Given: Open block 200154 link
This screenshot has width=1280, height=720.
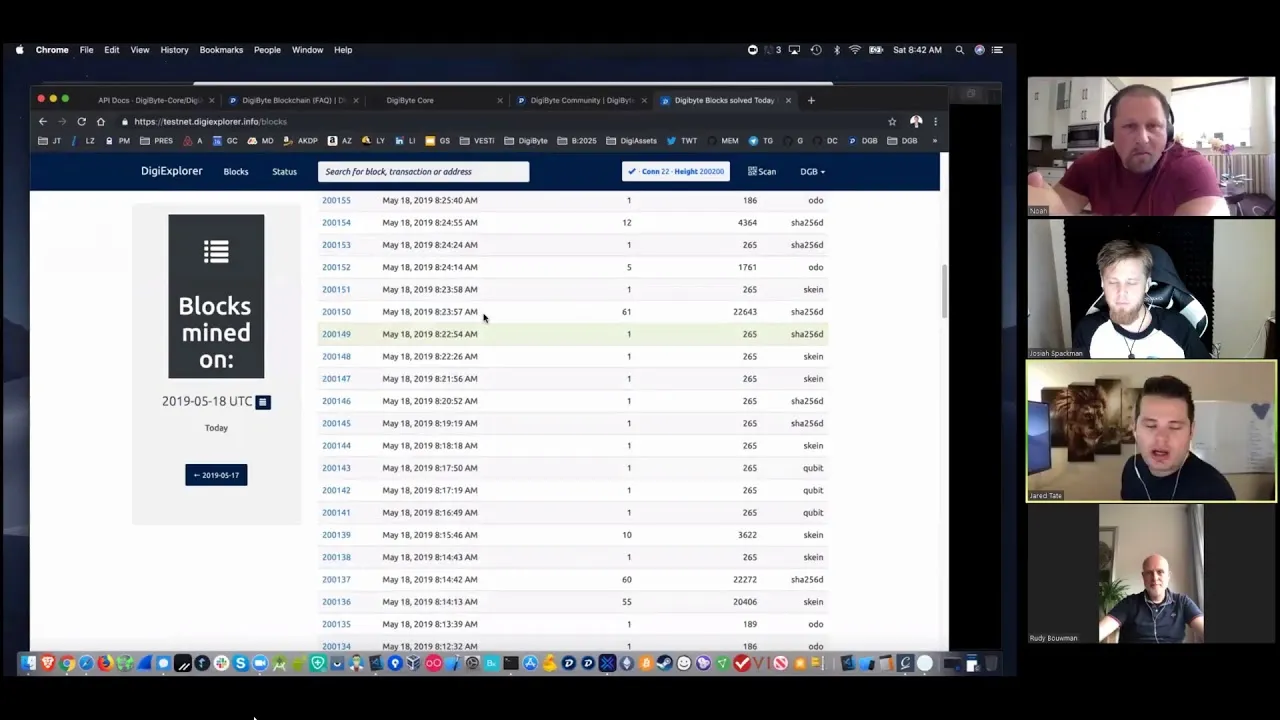Looking at the screenshot, I should click(x=336, y=223).
